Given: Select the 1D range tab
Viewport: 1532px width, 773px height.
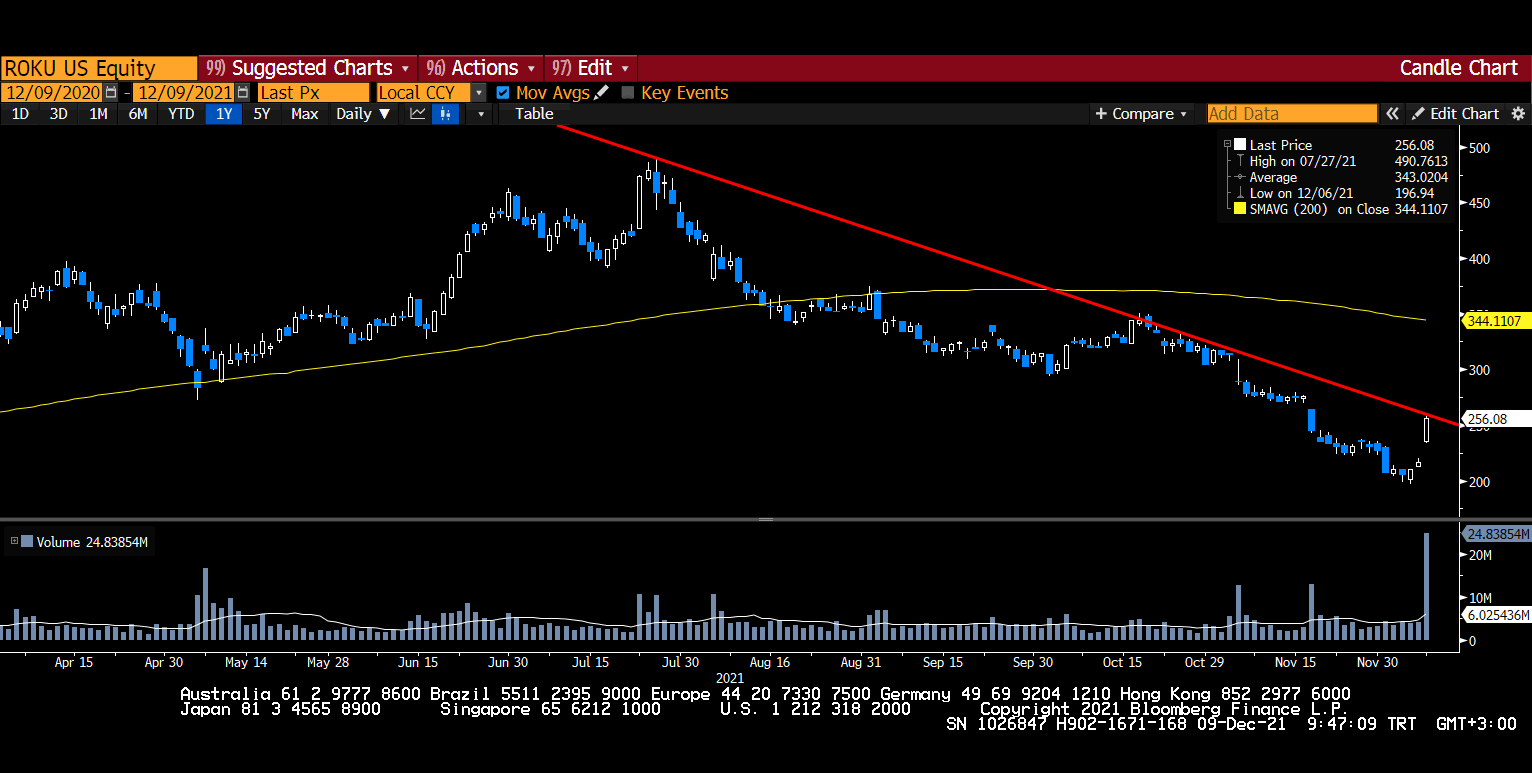Looking at the screenshot, I should (x=20, y=114).
